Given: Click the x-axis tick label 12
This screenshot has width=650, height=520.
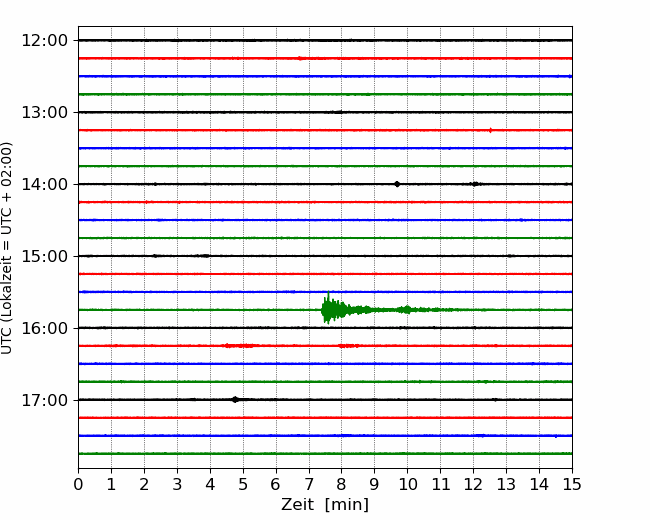Looking at the screenshot, I should click(473, 484).
